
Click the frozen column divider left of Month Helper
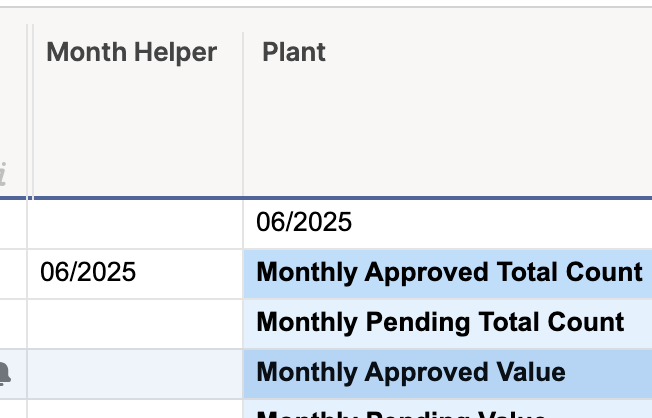[30, 112]
